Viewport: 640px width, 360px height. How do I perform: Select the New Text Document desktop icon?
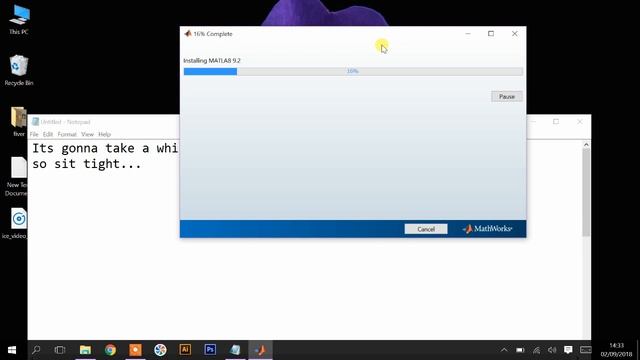(x=17, y=176)
